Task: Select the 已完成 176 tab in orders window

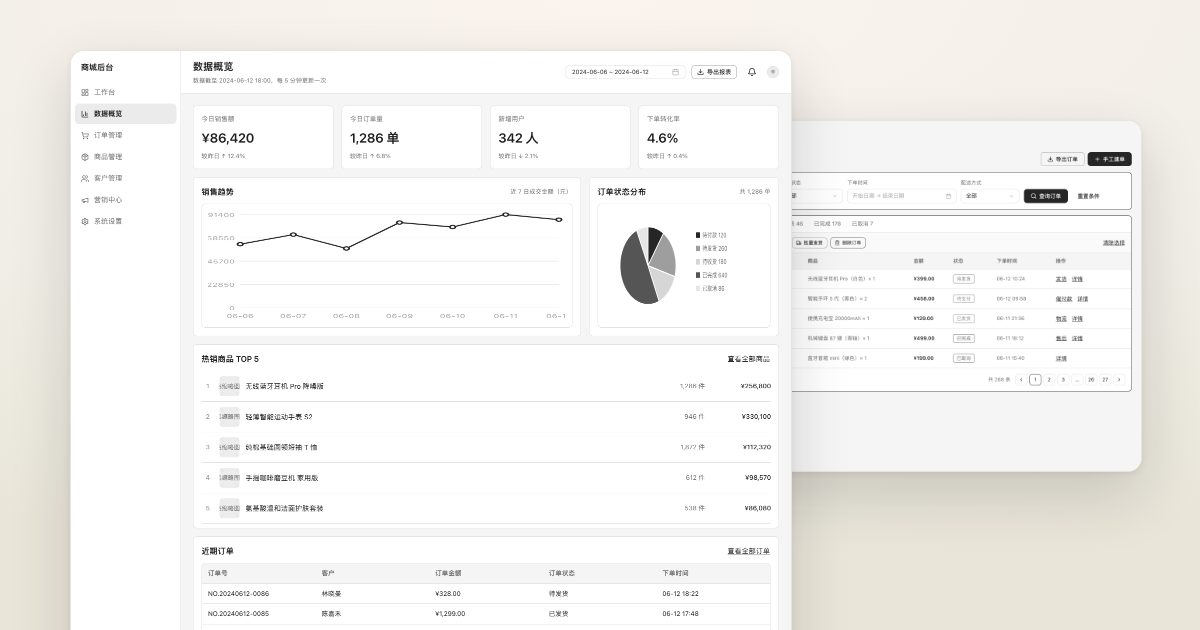Action: (x=828, y=224)
